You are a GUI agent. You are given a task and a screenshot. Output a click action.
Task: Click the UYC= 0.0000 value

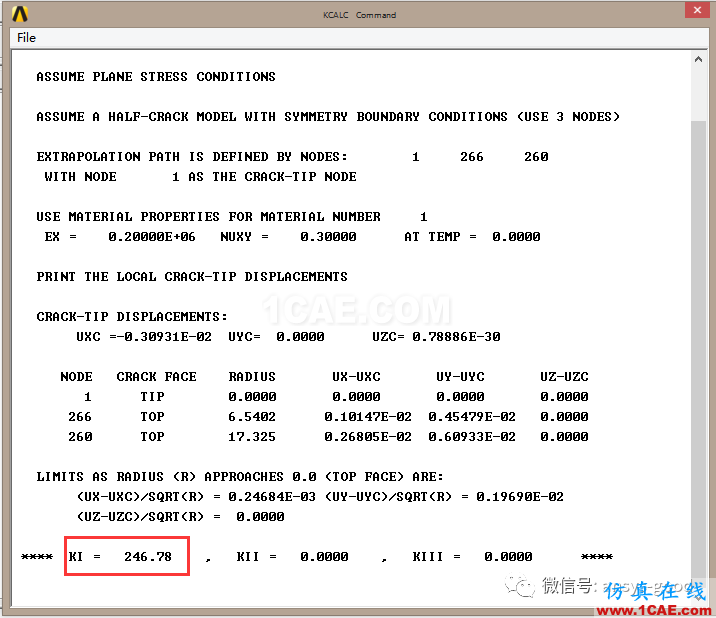pyautogui.click(x=276, y=337)
